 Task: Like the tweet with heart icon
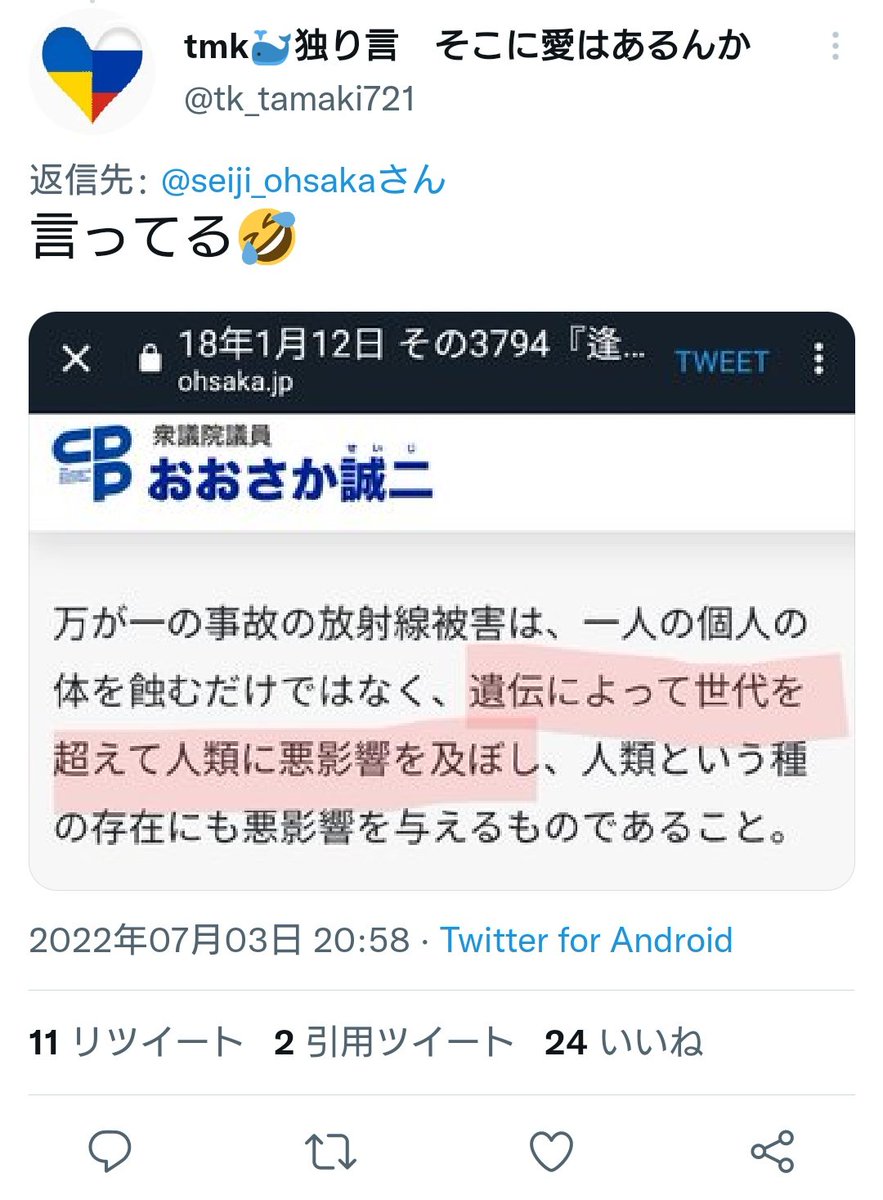[551, 1152]
